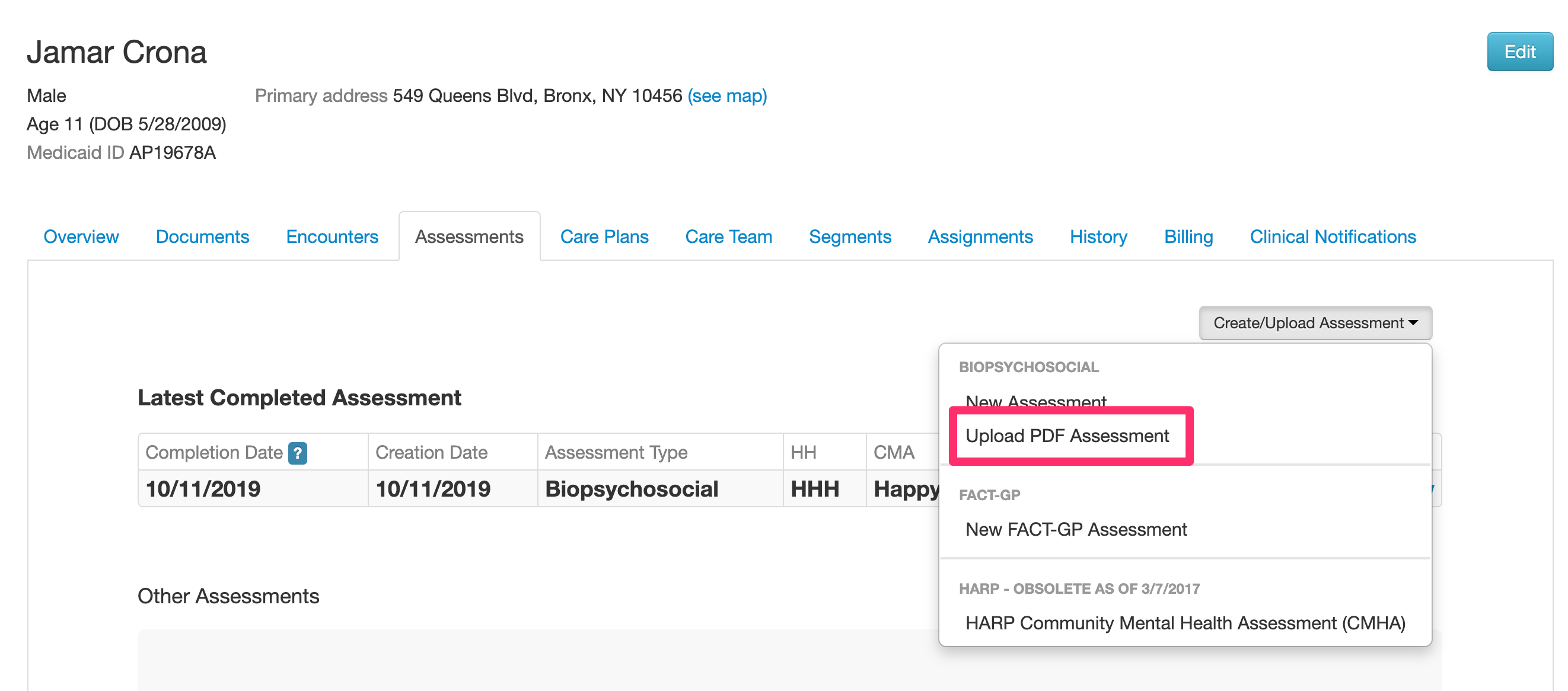1568x691 pixels.
Task: Open the Documents tab
Action: pyautogui.click(x=202, y=236)
